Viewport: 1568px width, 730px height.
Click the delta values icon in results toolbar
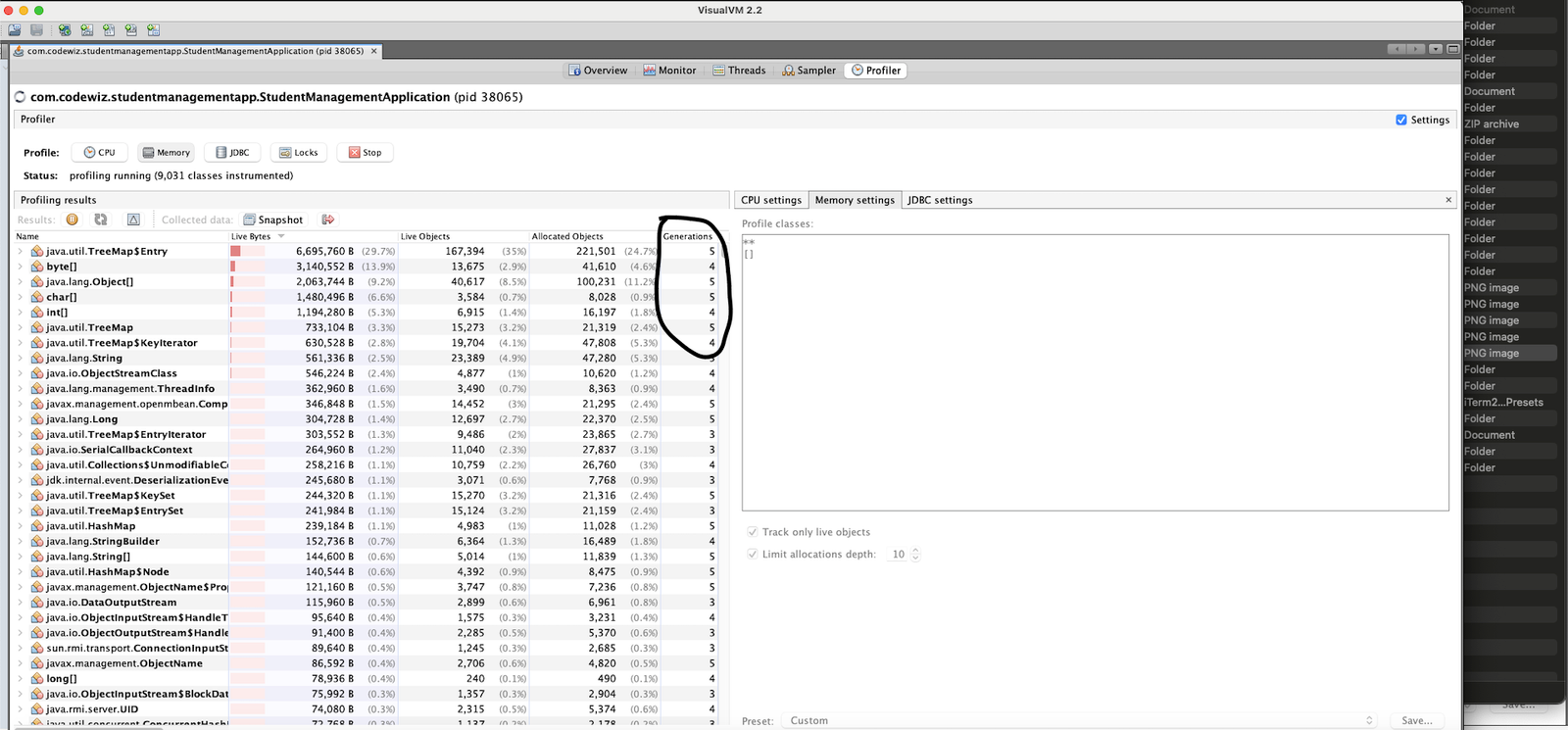click(133, 219)
